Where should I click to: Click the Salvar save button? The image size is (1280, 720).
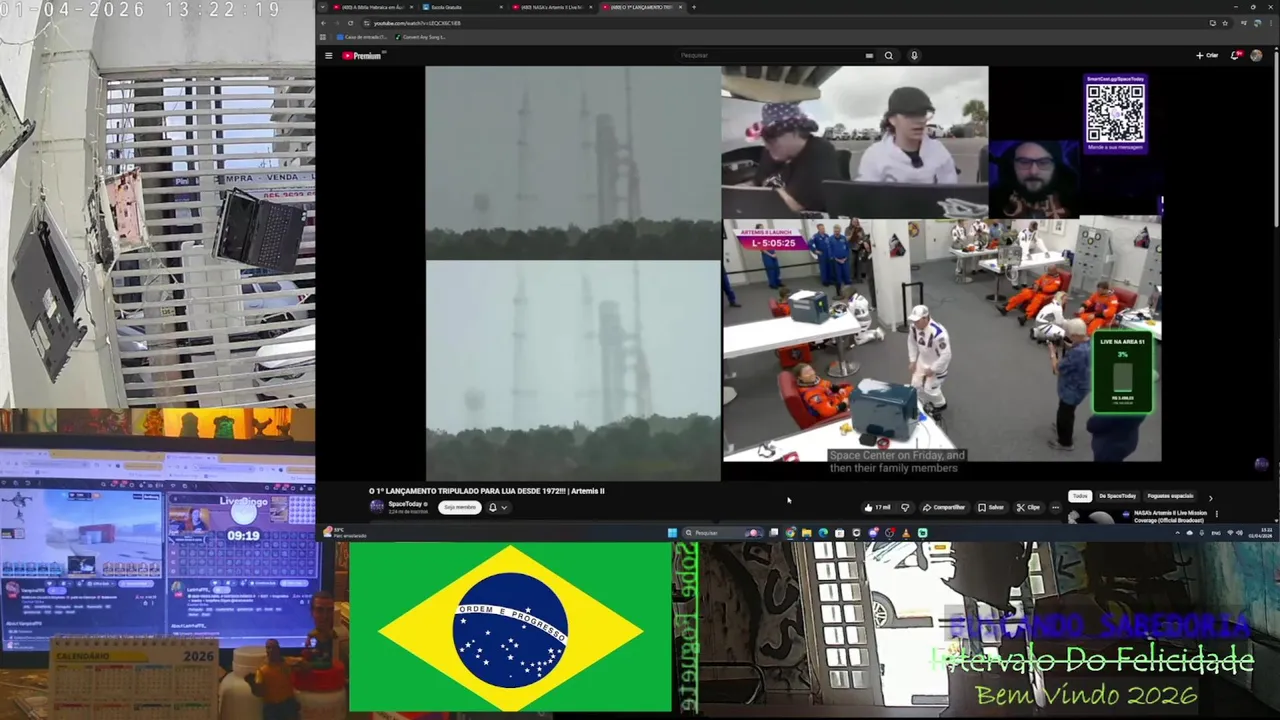[991, 507]
